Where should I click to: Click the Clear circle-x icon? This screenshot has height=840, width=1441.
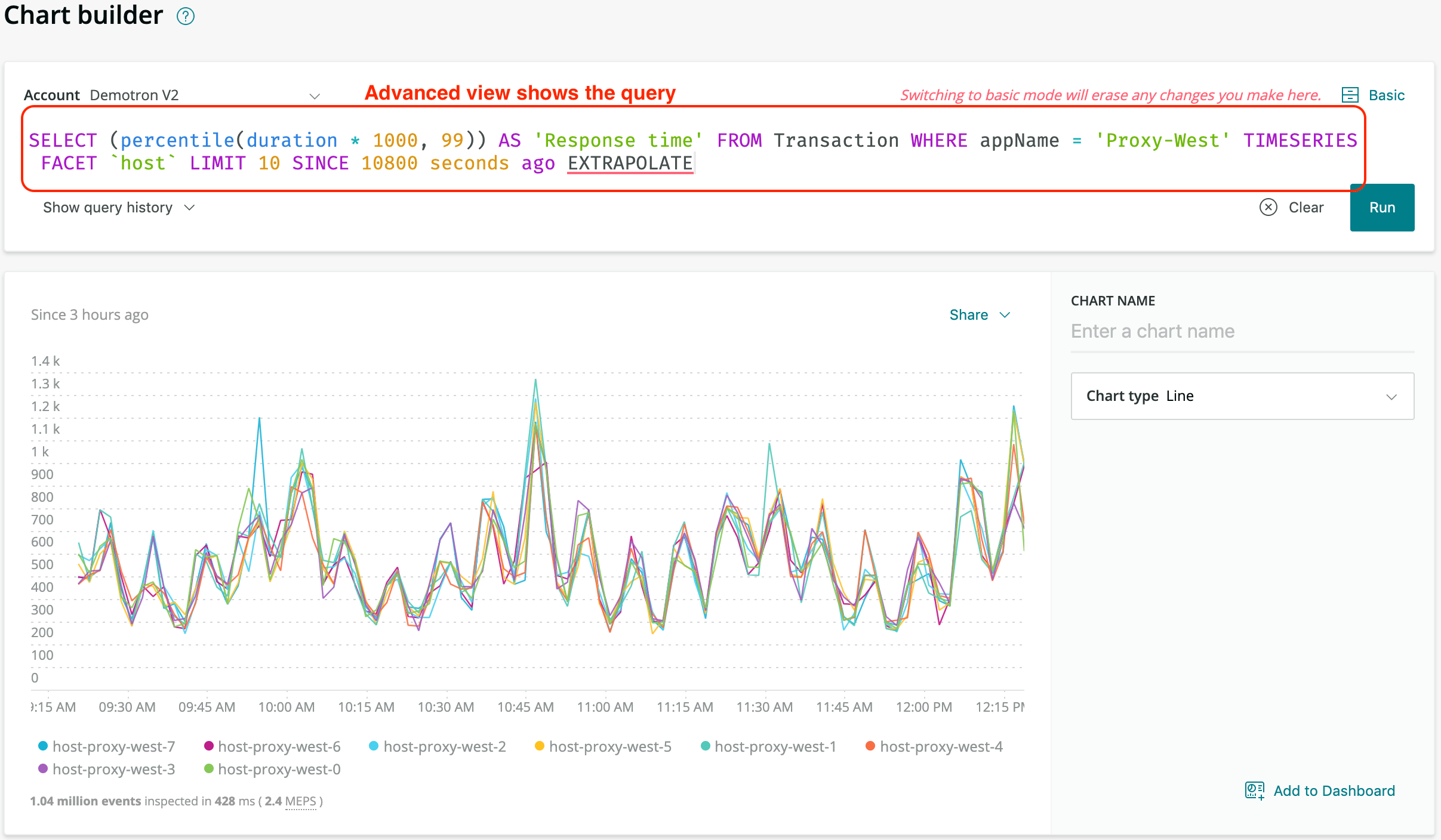tap(1268, 207)
